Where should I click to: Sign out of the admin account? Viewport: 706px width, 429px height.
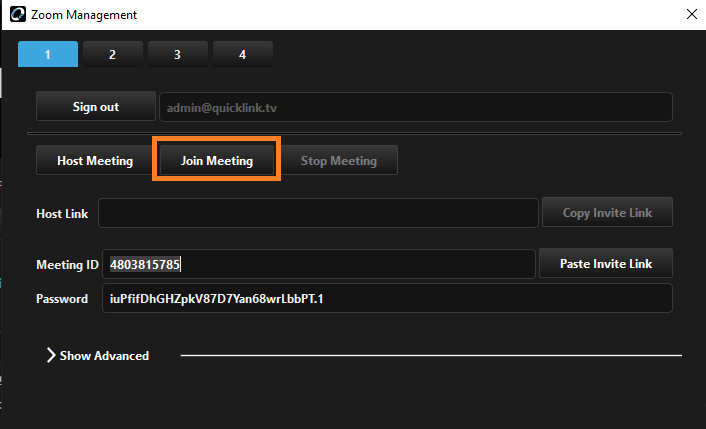coord(96,106)
